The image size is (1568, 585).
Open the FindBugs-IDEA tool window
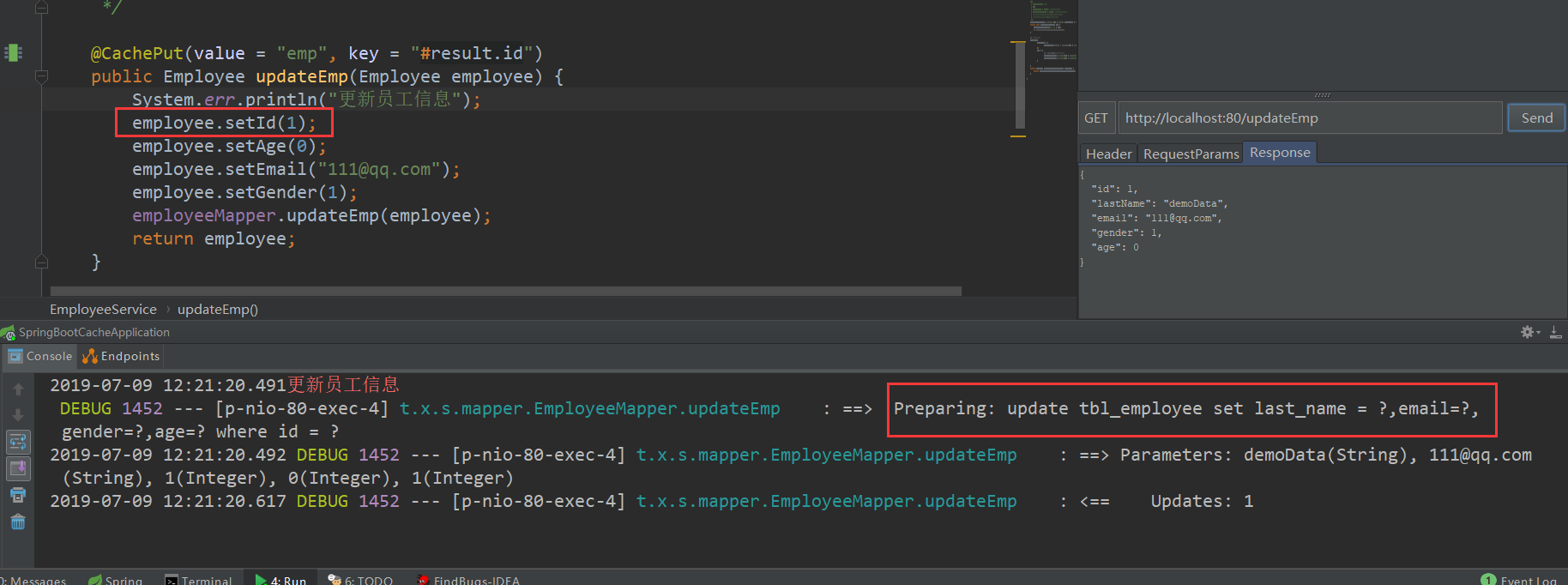[x=468, y=581]
